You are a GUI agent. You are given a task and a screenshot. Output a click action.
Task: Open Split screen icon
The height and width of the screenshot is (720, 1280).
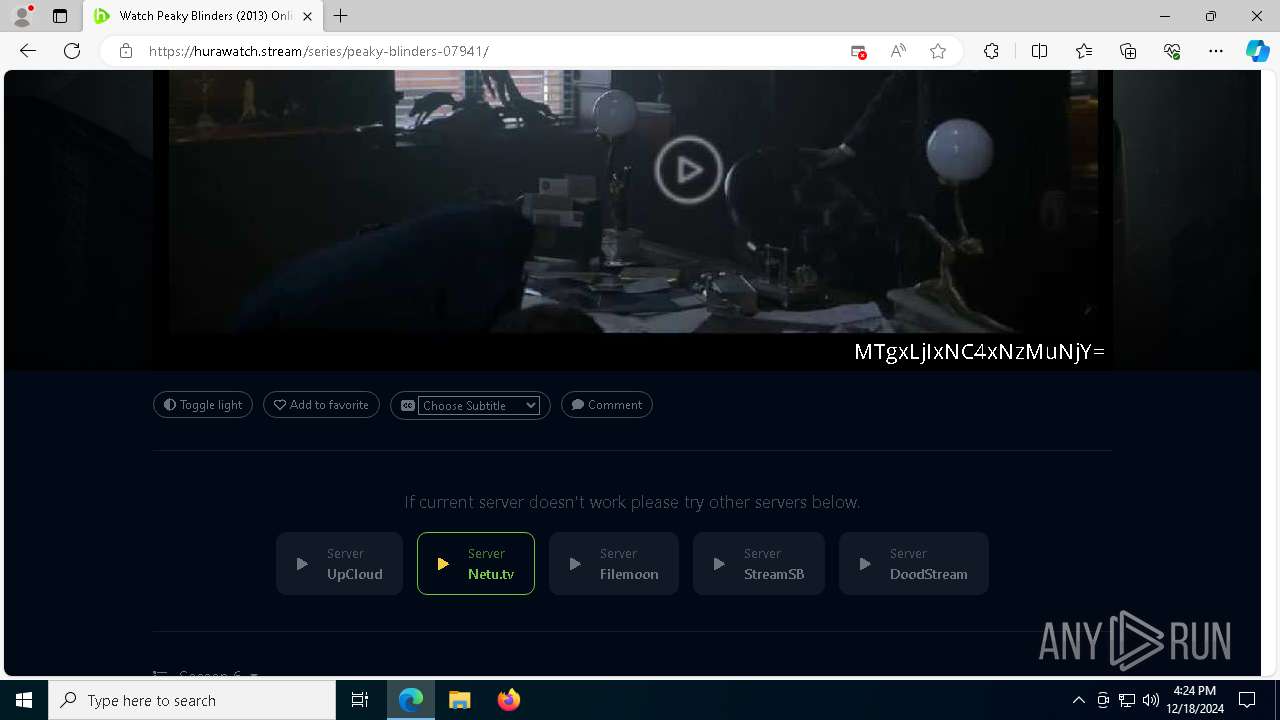click(1039, 51)
